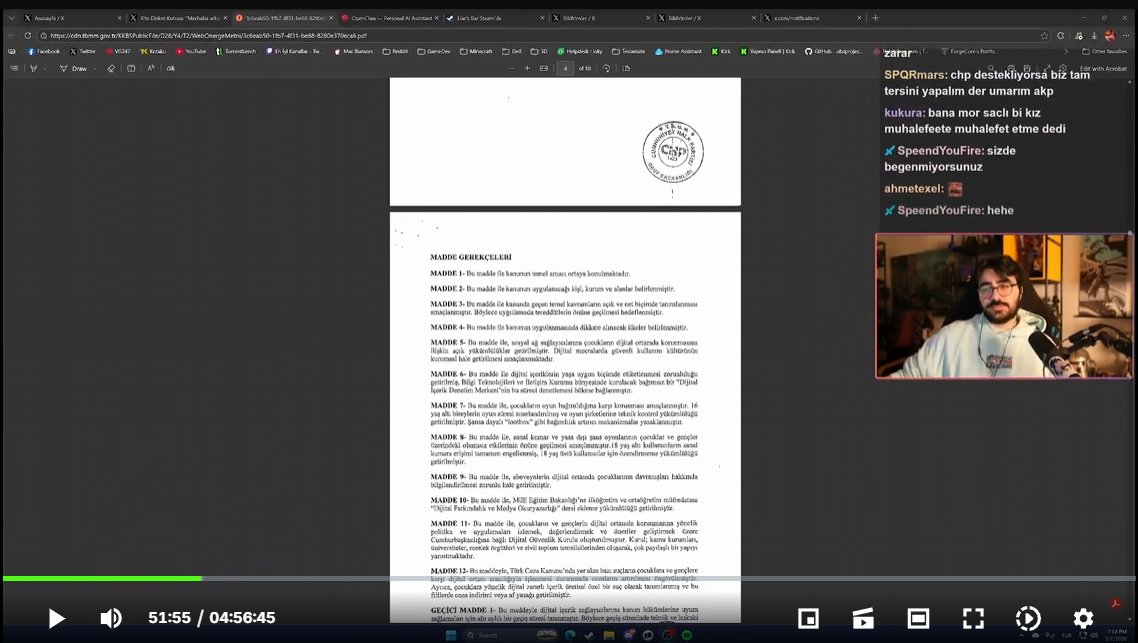The width and height of the screenshot is (1138, 643).
Task: Seek on the video progress bar
Action: coord(569,578)
